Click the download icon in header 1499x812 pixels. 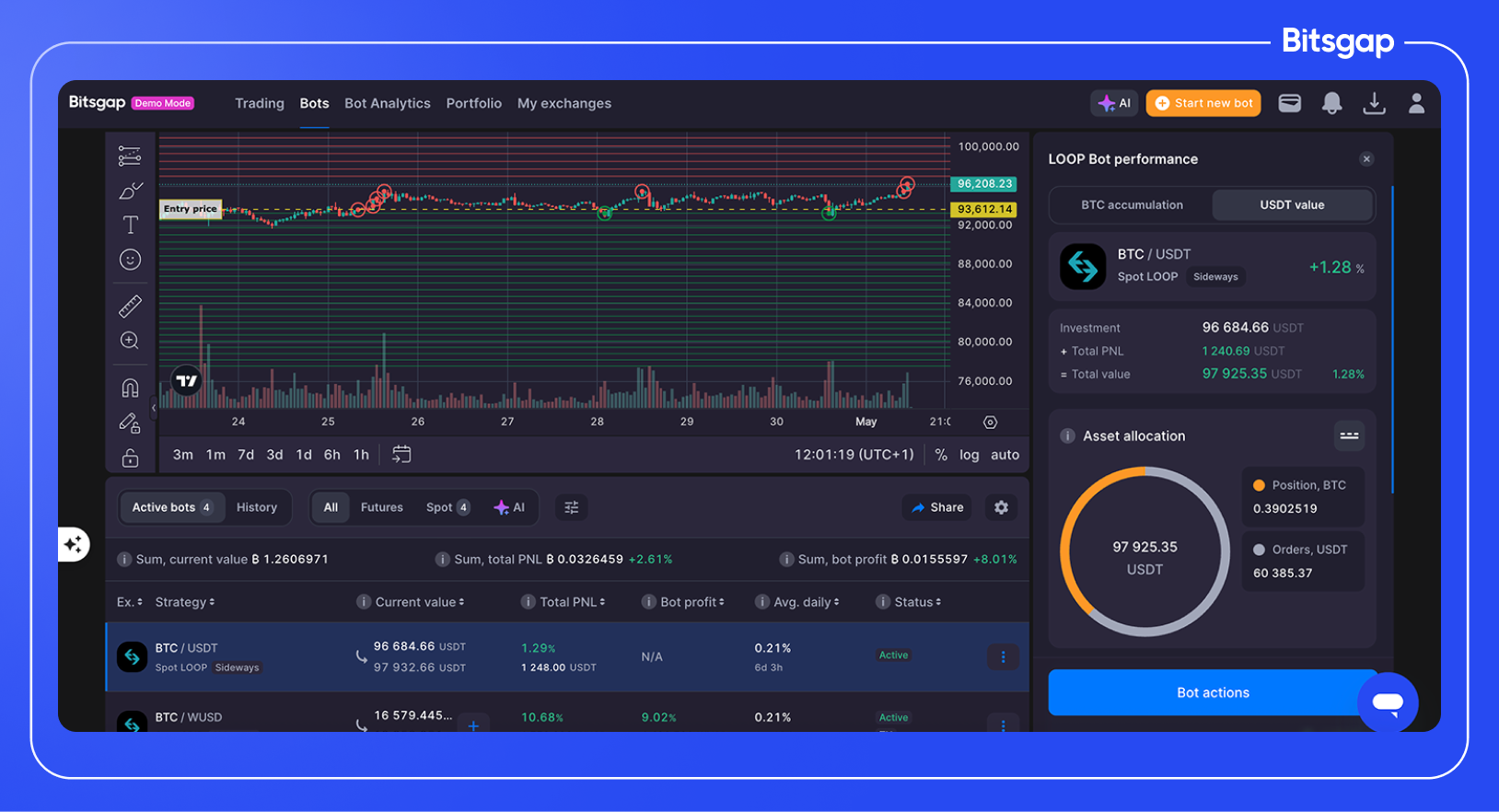pos(1374,103)
